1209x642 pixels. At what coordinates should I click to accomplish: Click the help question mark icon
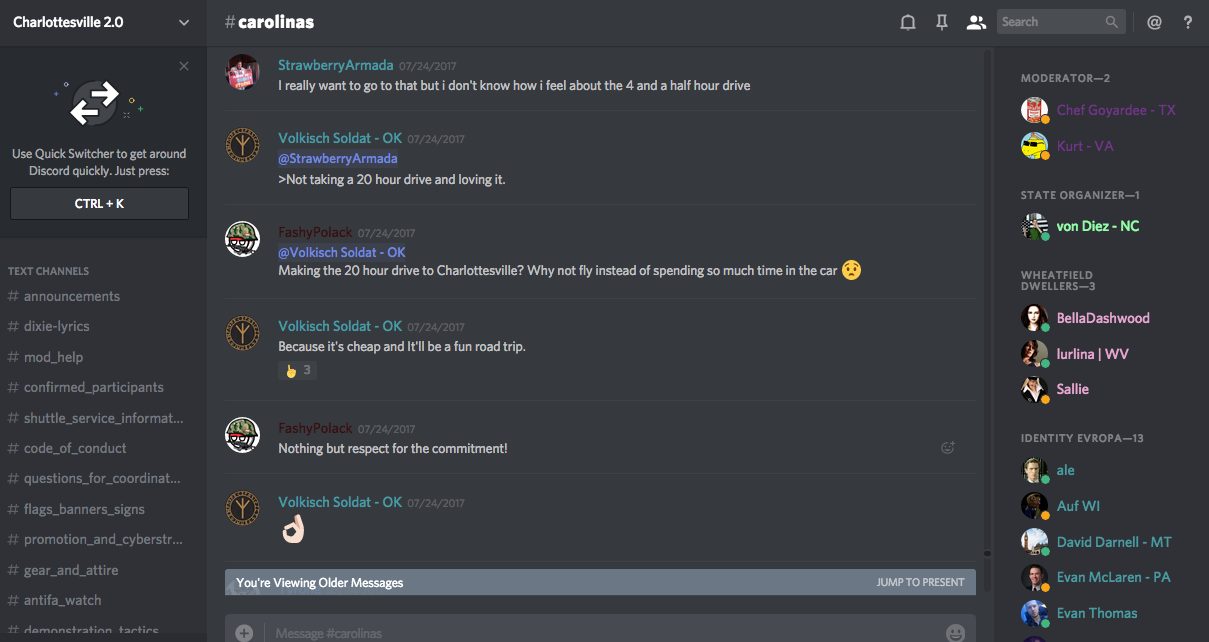(1188, 22)
